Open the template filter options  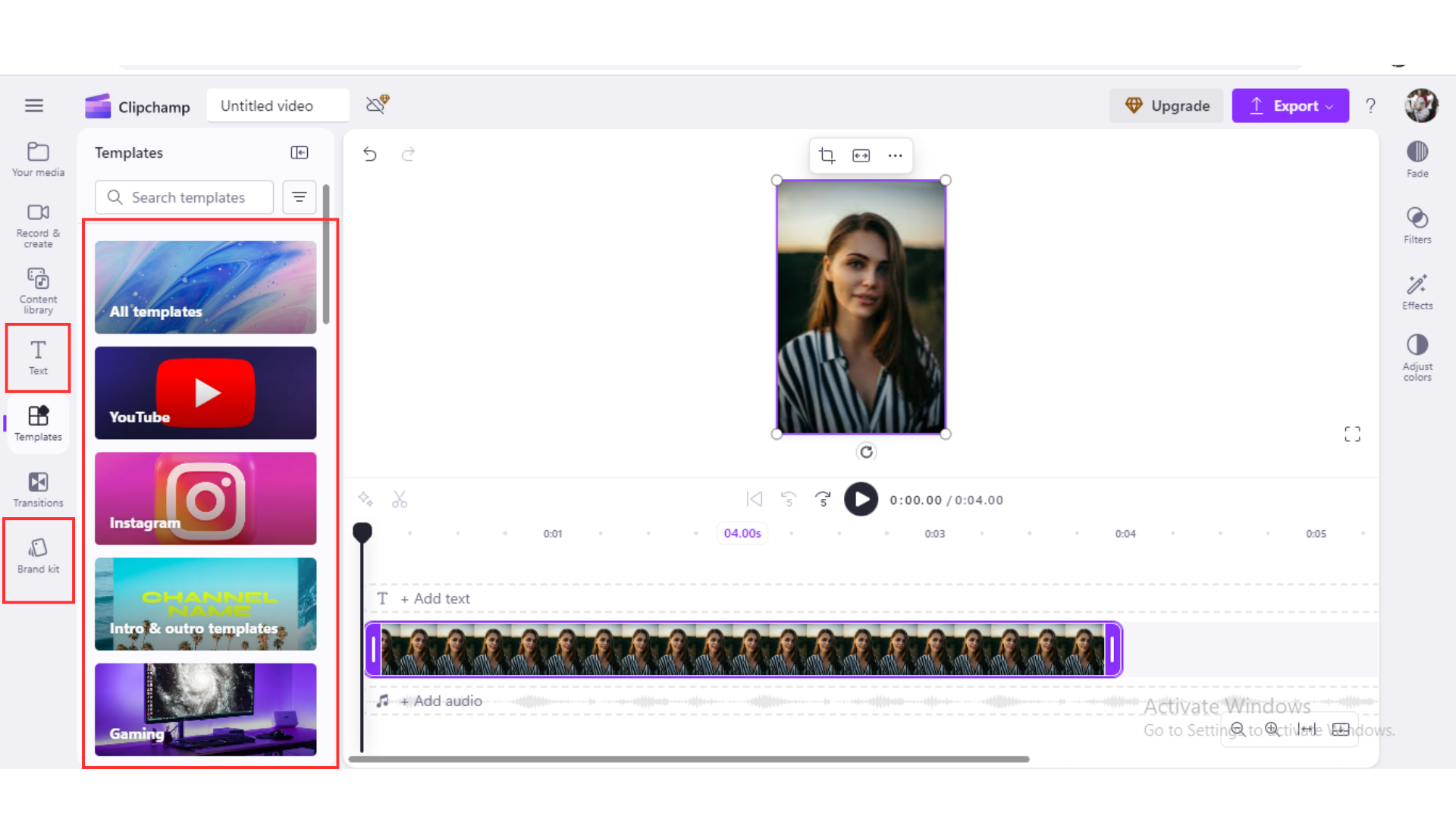point(300,197)
